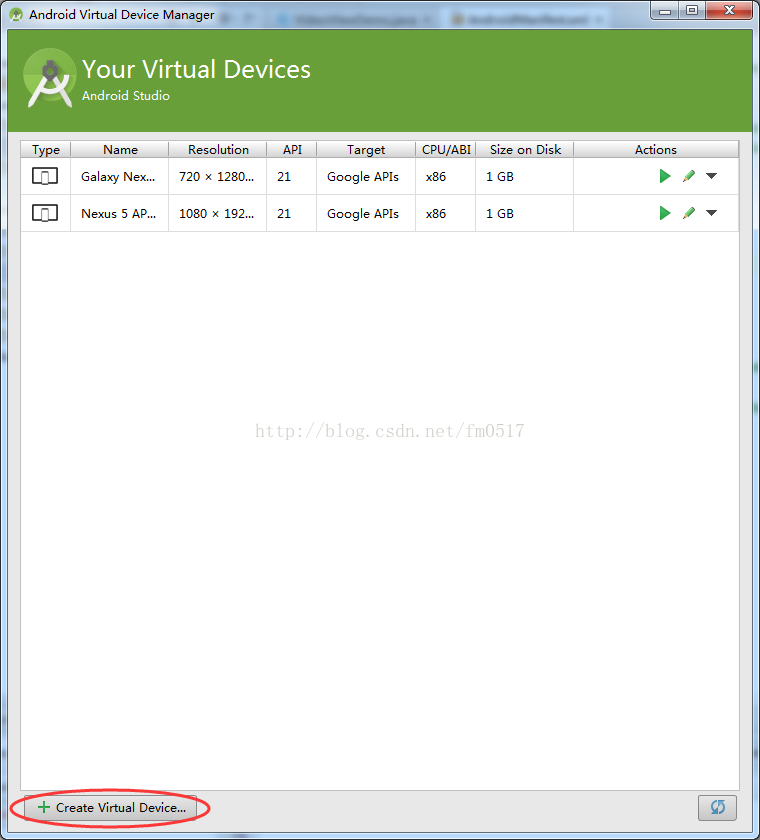This screenshot has height=840, width=760.
Task: Close the AVD Manager window
Action: [729, 10]
